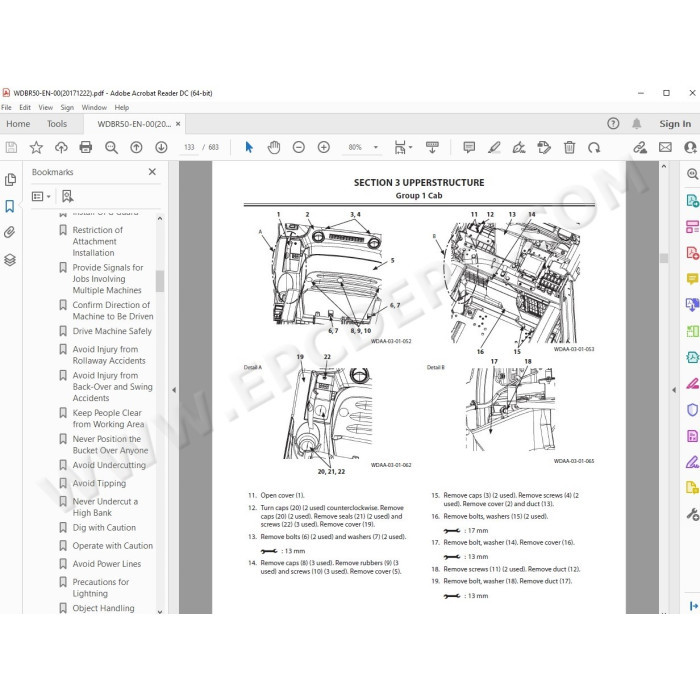Switch to the Tools tab
The width and height of the screenshot is (700, 700).
(57, 124)
